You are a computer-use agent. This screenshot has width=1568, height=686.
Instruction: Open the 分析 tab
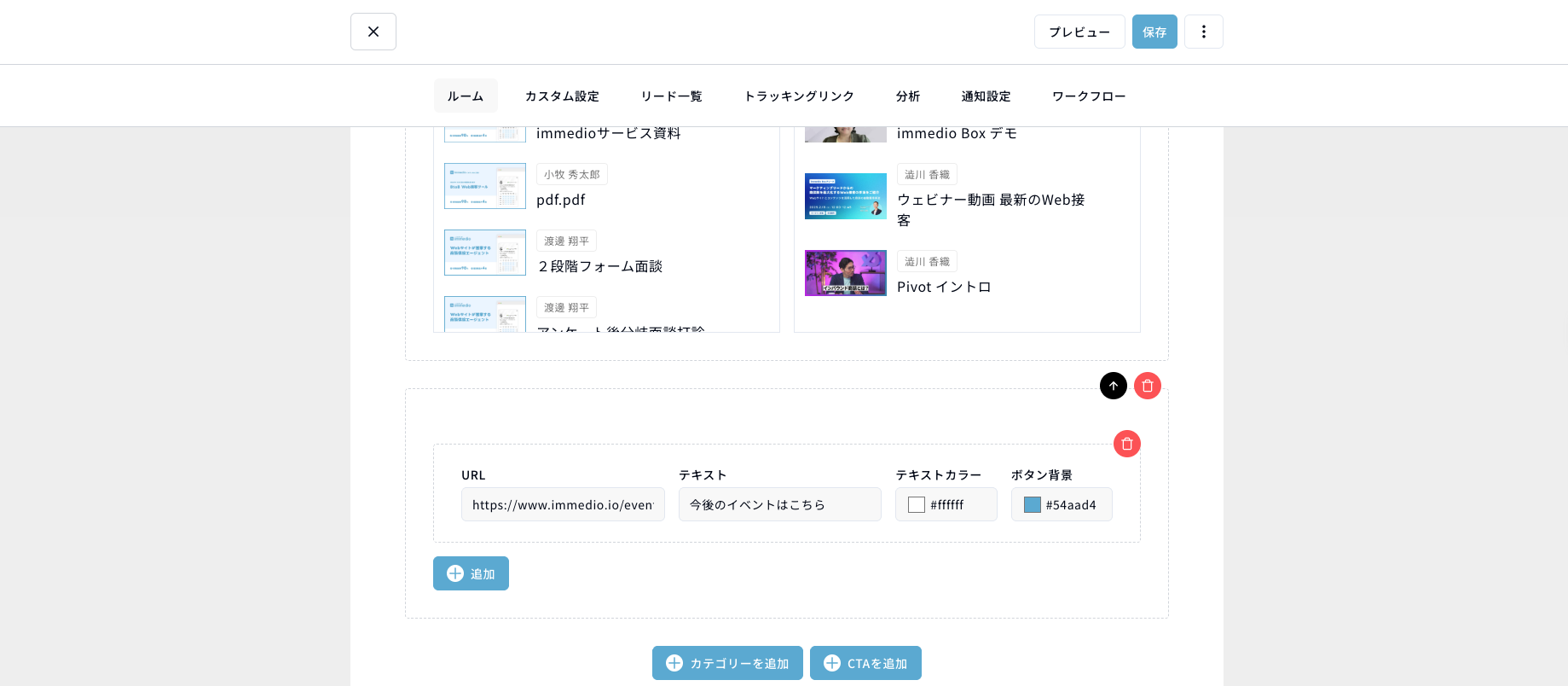pos(907,96)
